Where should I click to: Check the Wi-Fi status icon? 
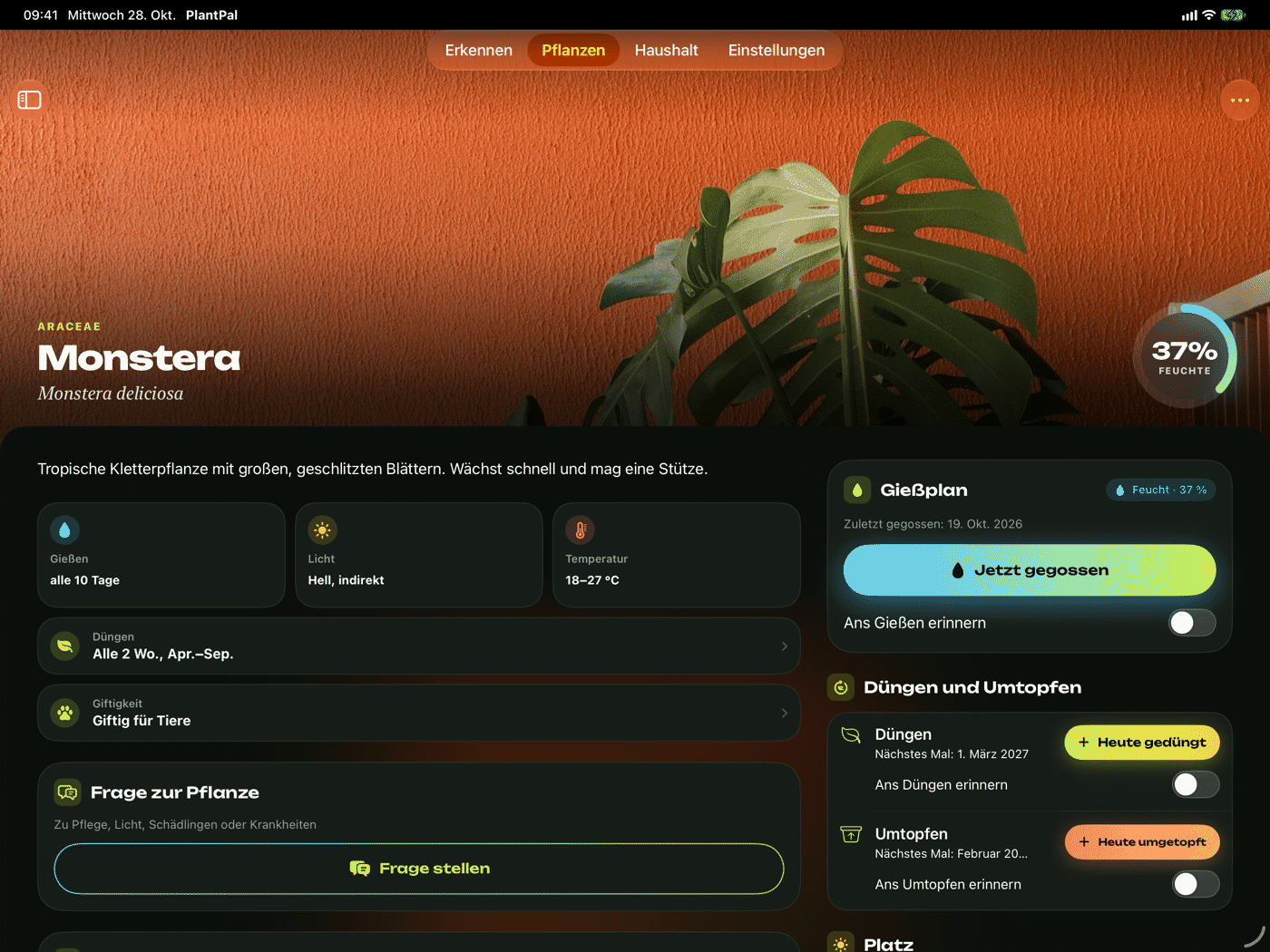click(1208, 15)
